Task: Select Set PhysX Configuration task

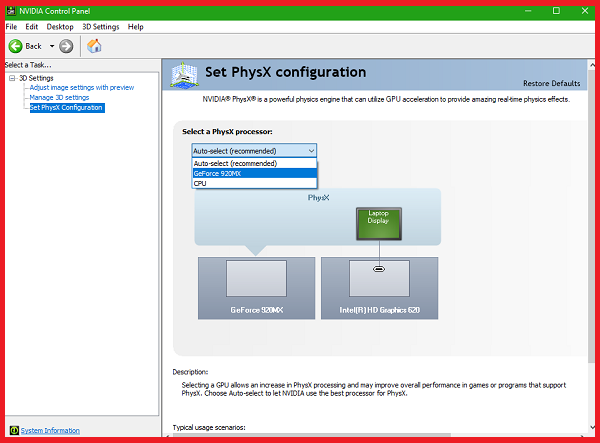Action: 67,107
